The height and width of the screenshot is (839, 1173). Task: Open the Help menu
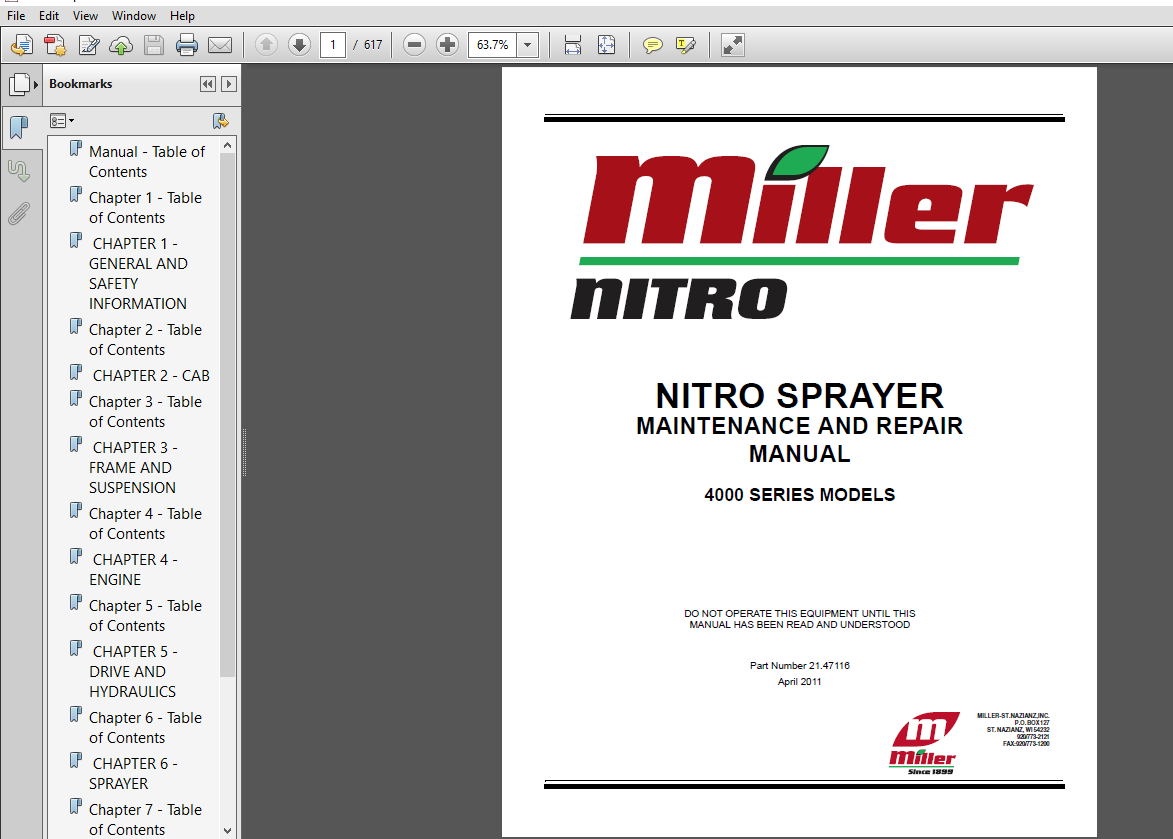click(183, 16)
